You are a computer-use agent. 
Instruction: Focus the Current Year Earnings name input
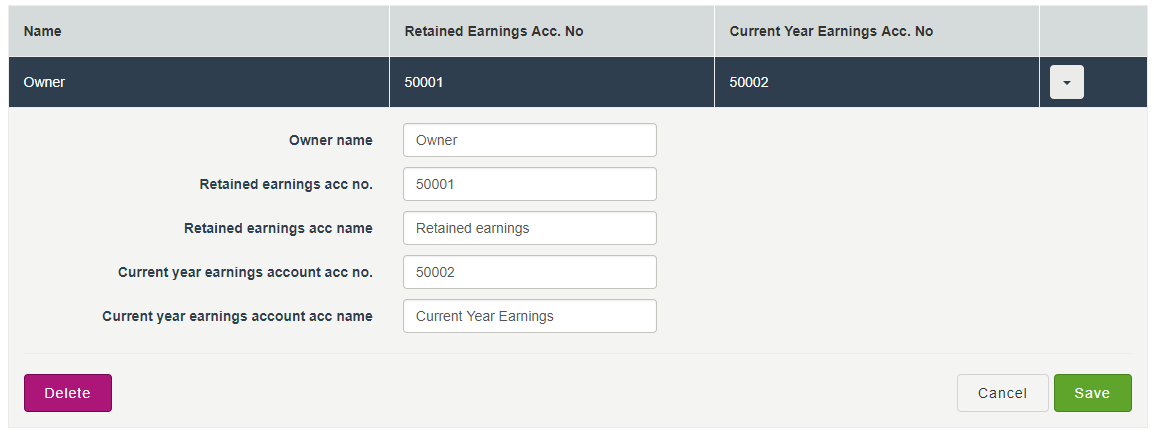tap(529, 316)
